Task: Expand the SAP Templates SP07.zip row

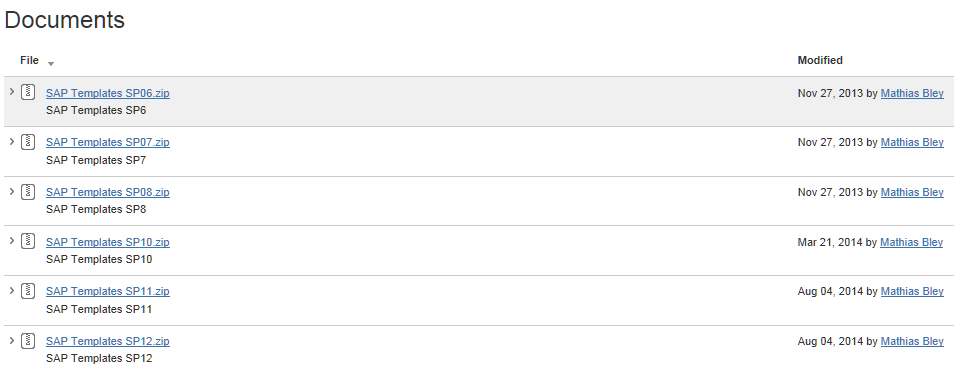Action: pyautogui.click(x=12, y=141)
